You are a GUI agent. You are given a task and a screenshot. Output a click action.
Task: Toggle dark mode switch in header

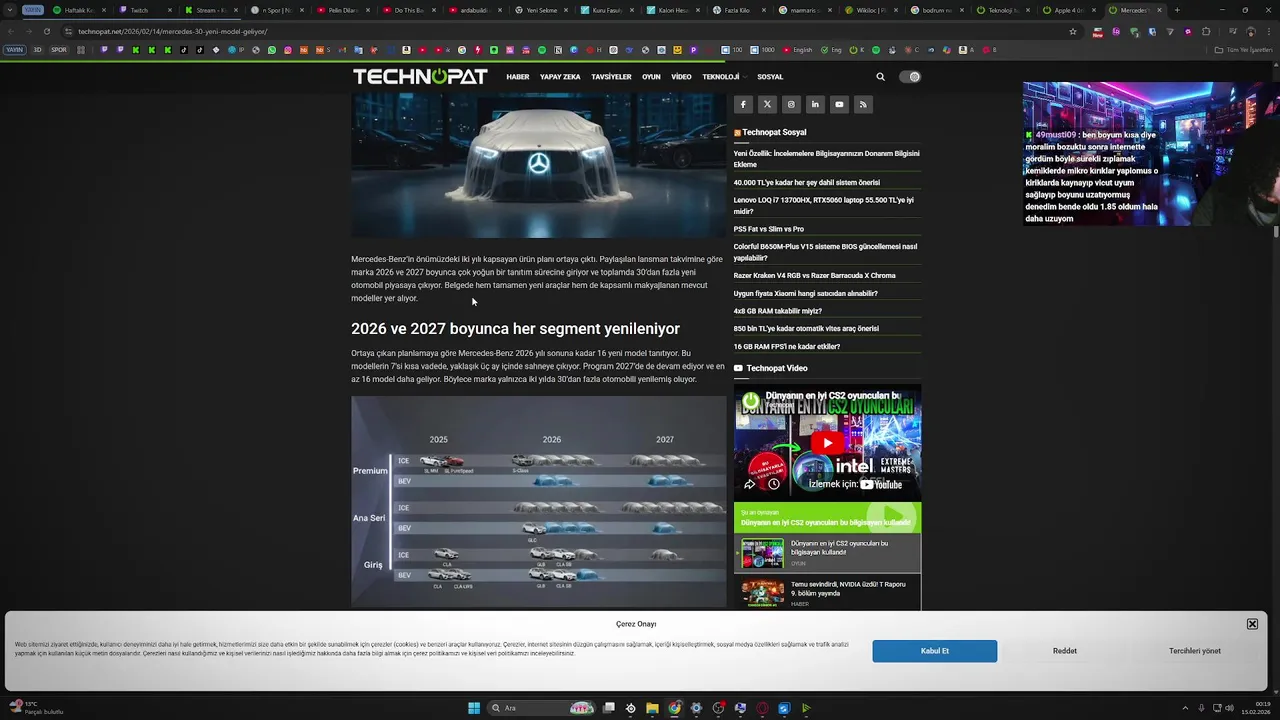[910, 77]
